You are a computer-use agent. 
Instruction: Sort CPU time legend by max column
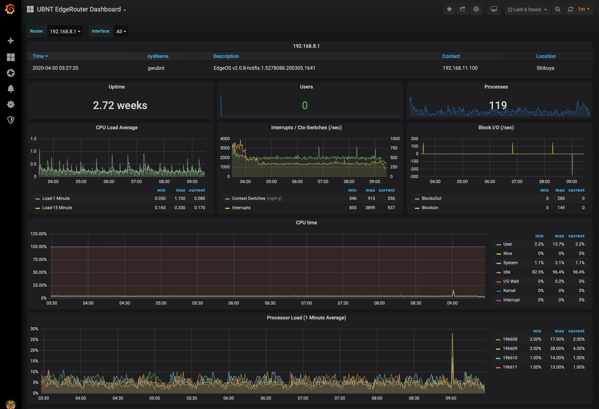point(559,236)
